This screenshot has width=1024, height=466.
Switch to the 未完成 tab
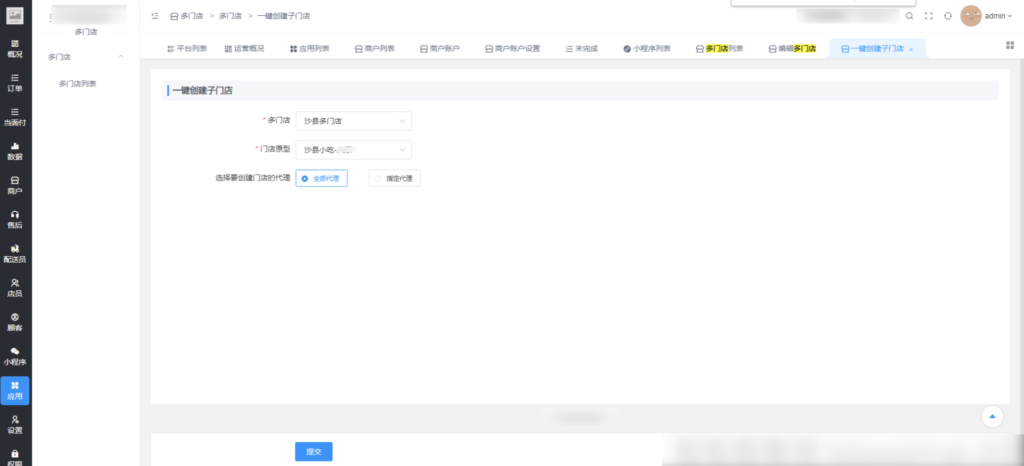coord(582,48)
